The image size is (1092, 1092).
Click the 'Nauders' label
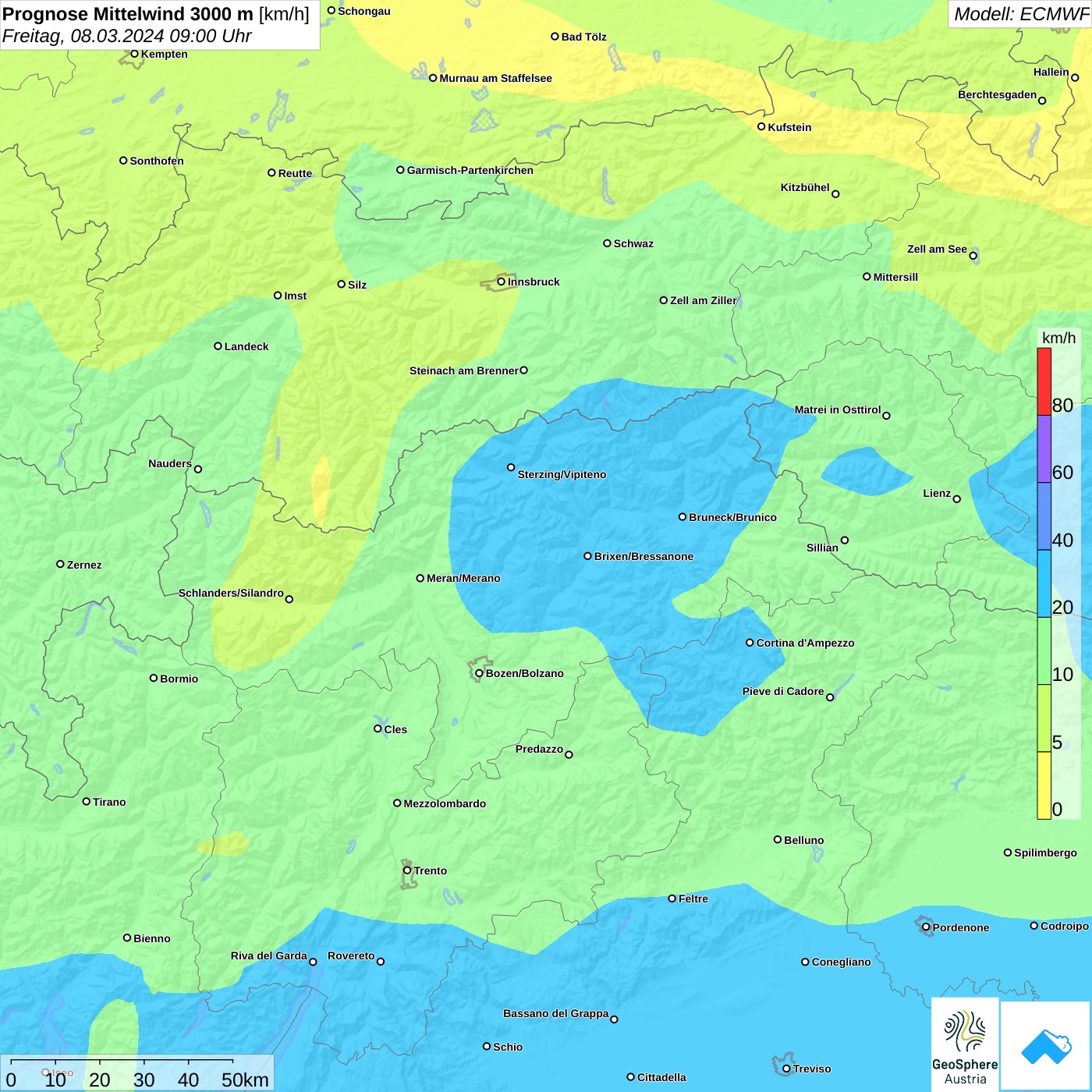(x=170, y=463)
